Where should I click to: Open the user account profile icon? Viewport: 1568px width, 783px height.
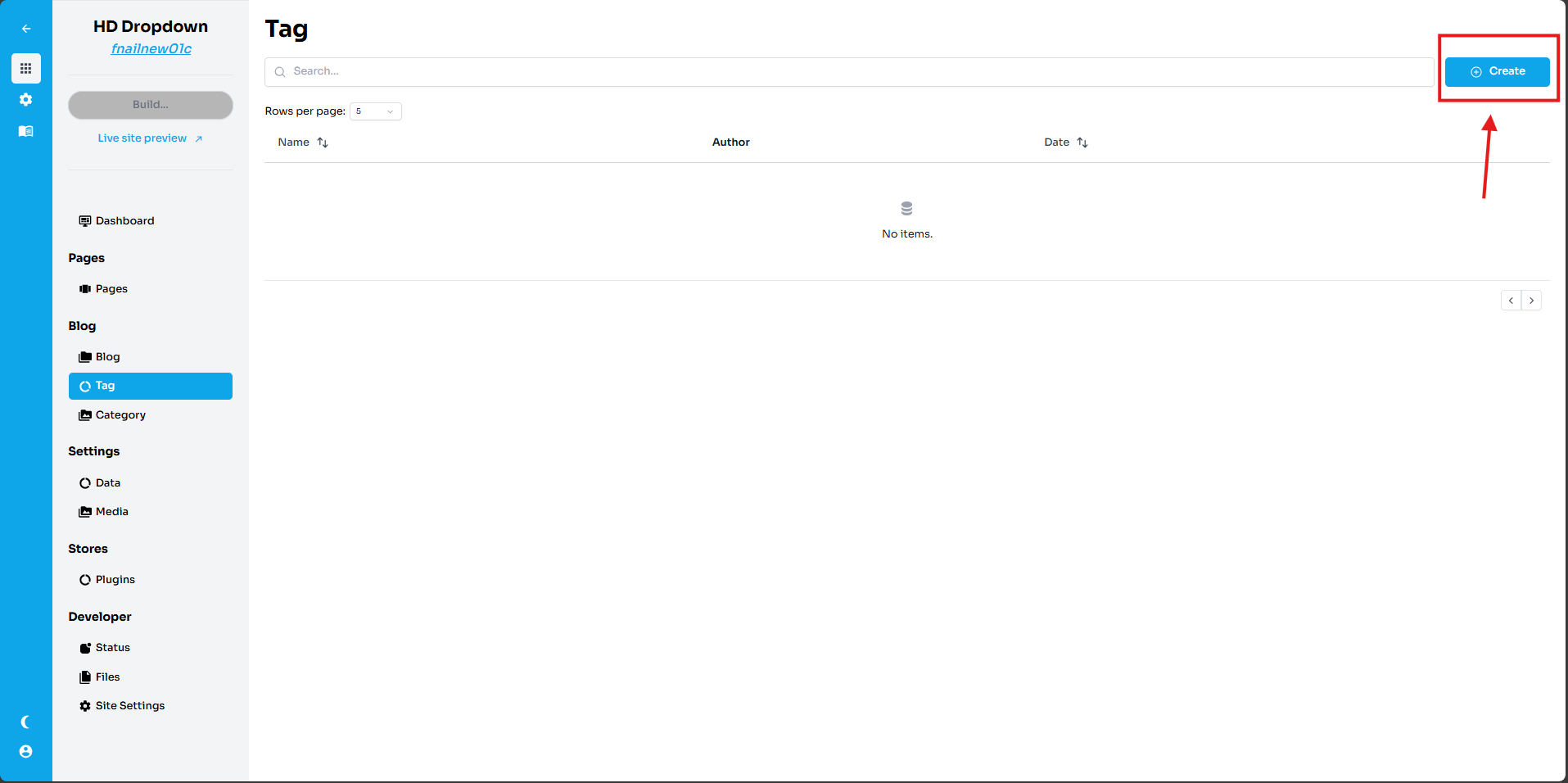pyautogui.click(x=26, y=752)
